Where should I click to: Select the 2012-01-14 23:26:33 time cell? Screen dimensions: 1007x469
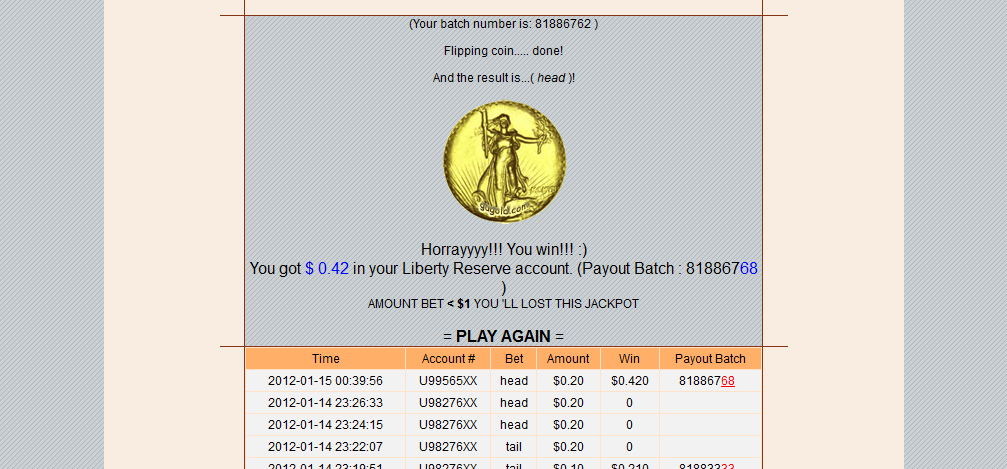click(326, 403)
